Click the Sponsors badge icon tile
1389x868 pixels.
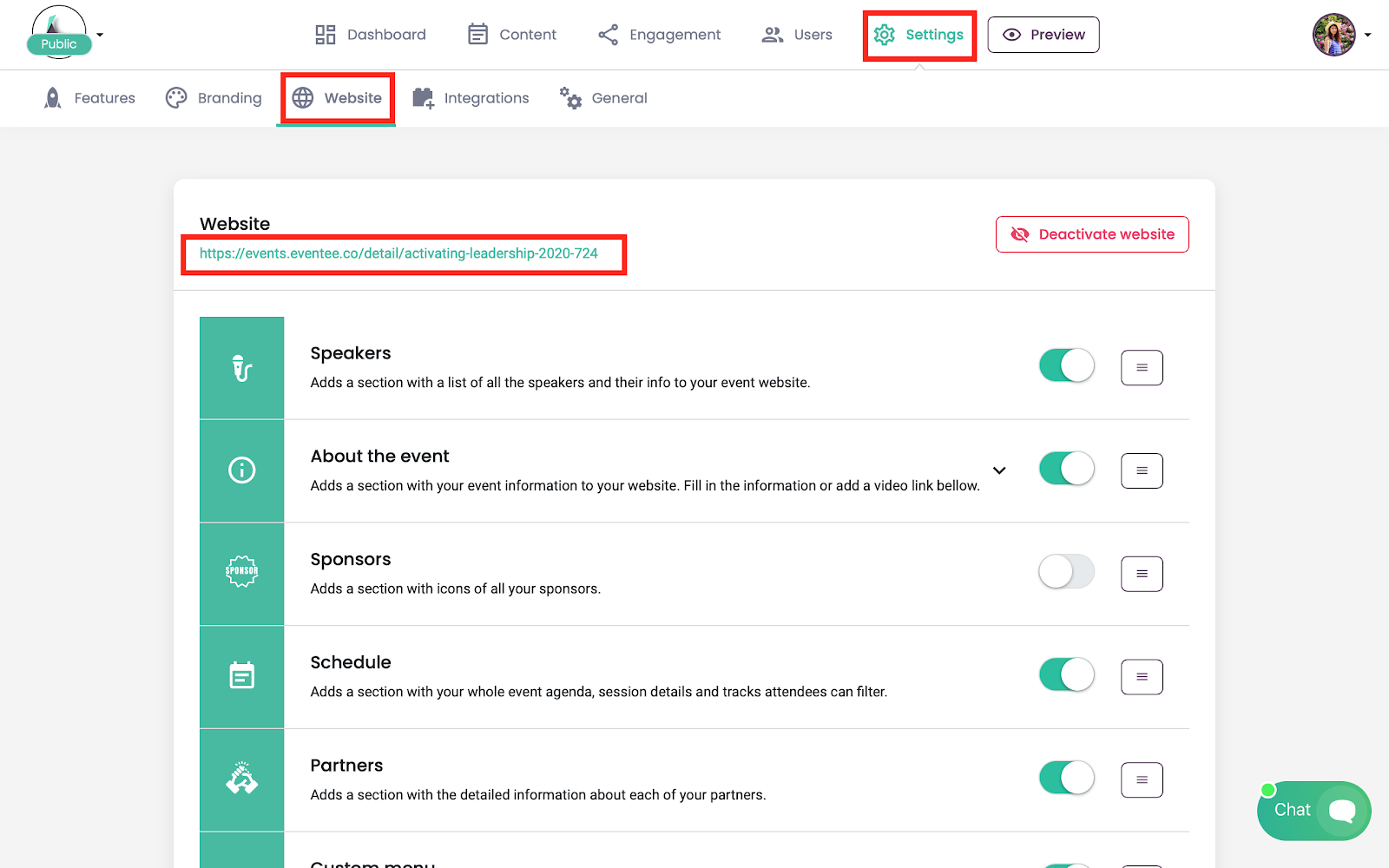pyautogui.click(x=241, y=573)
